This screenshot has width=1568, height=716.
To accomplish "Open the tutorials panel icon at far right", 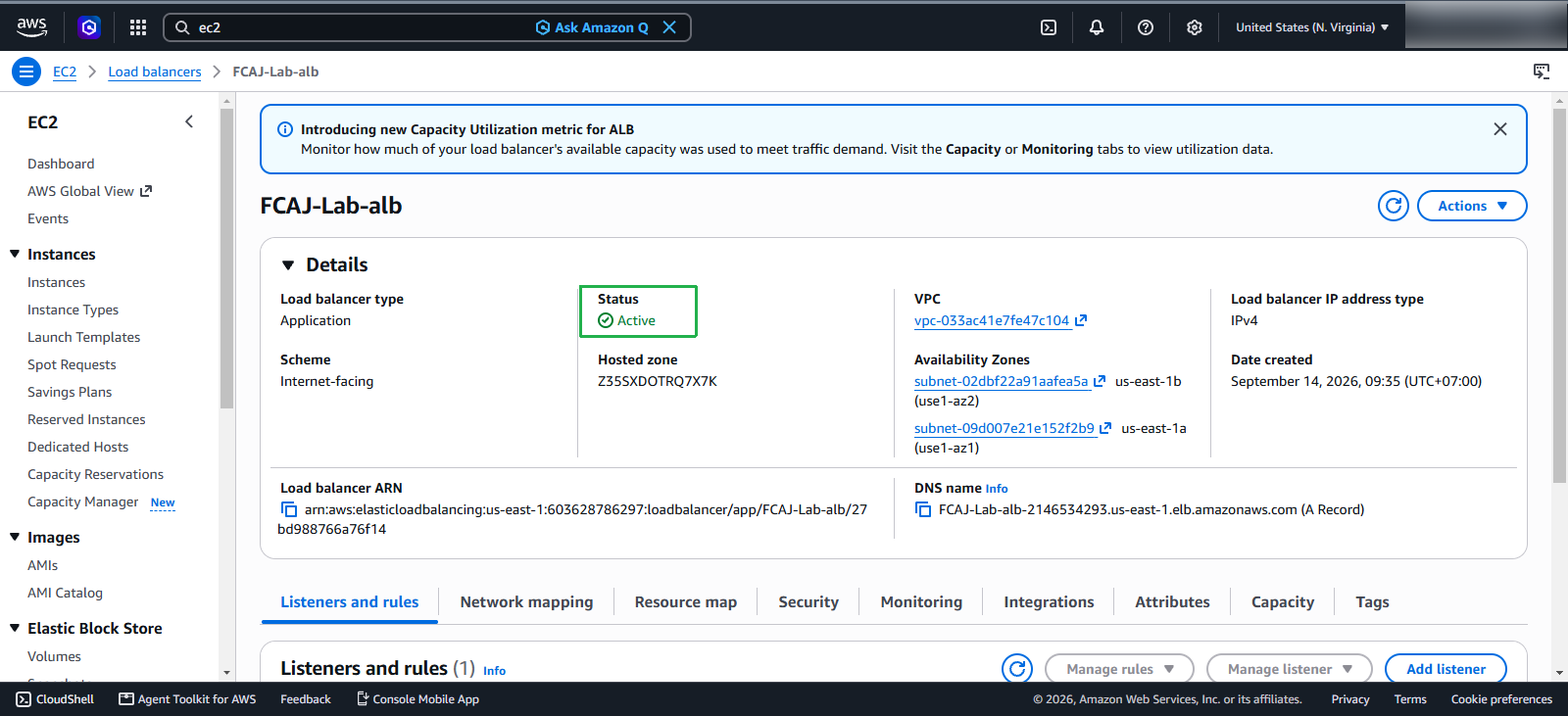I will coord(1542,72).
